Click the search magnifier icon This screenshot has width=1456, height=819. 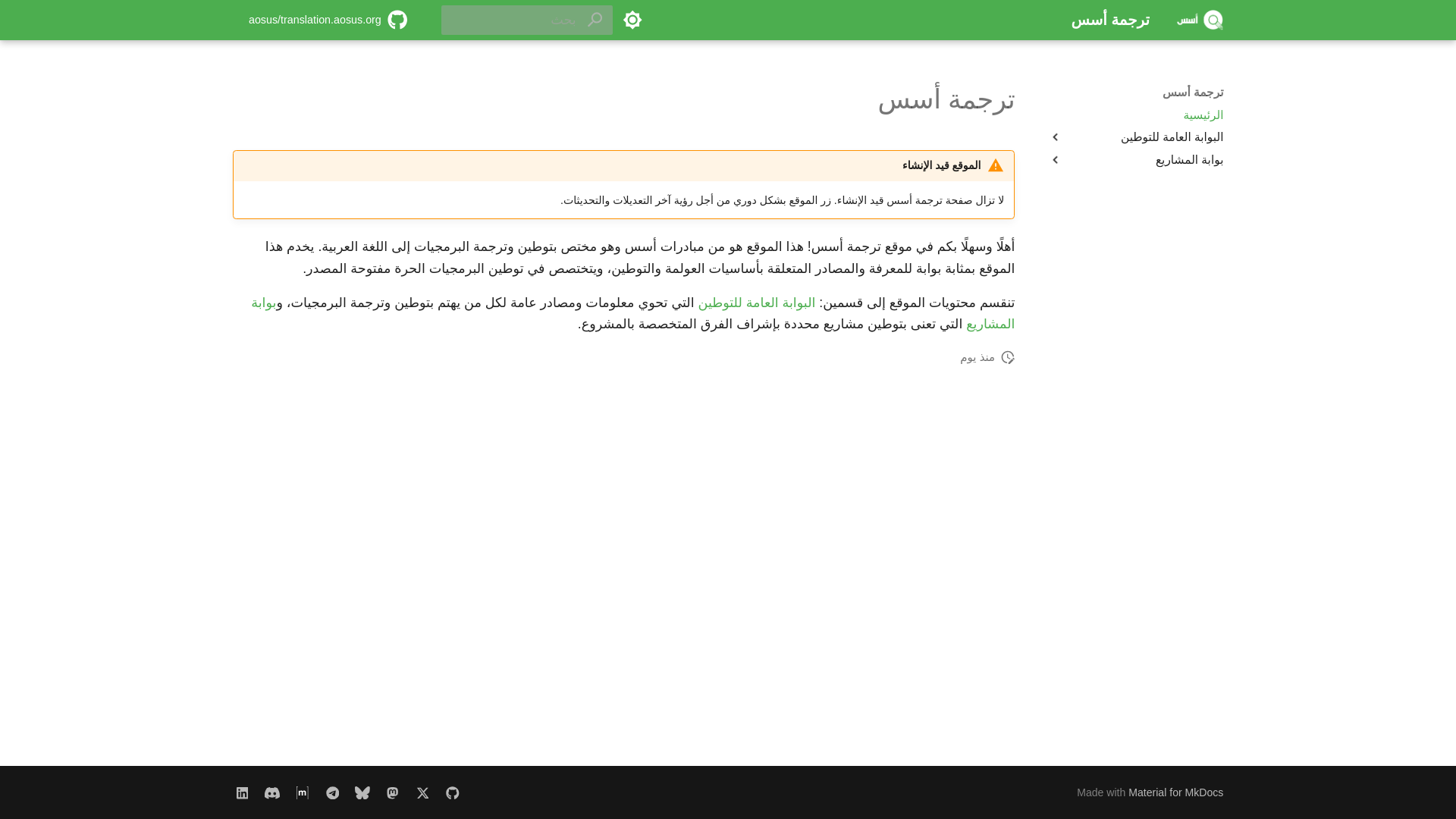(595, 20)
